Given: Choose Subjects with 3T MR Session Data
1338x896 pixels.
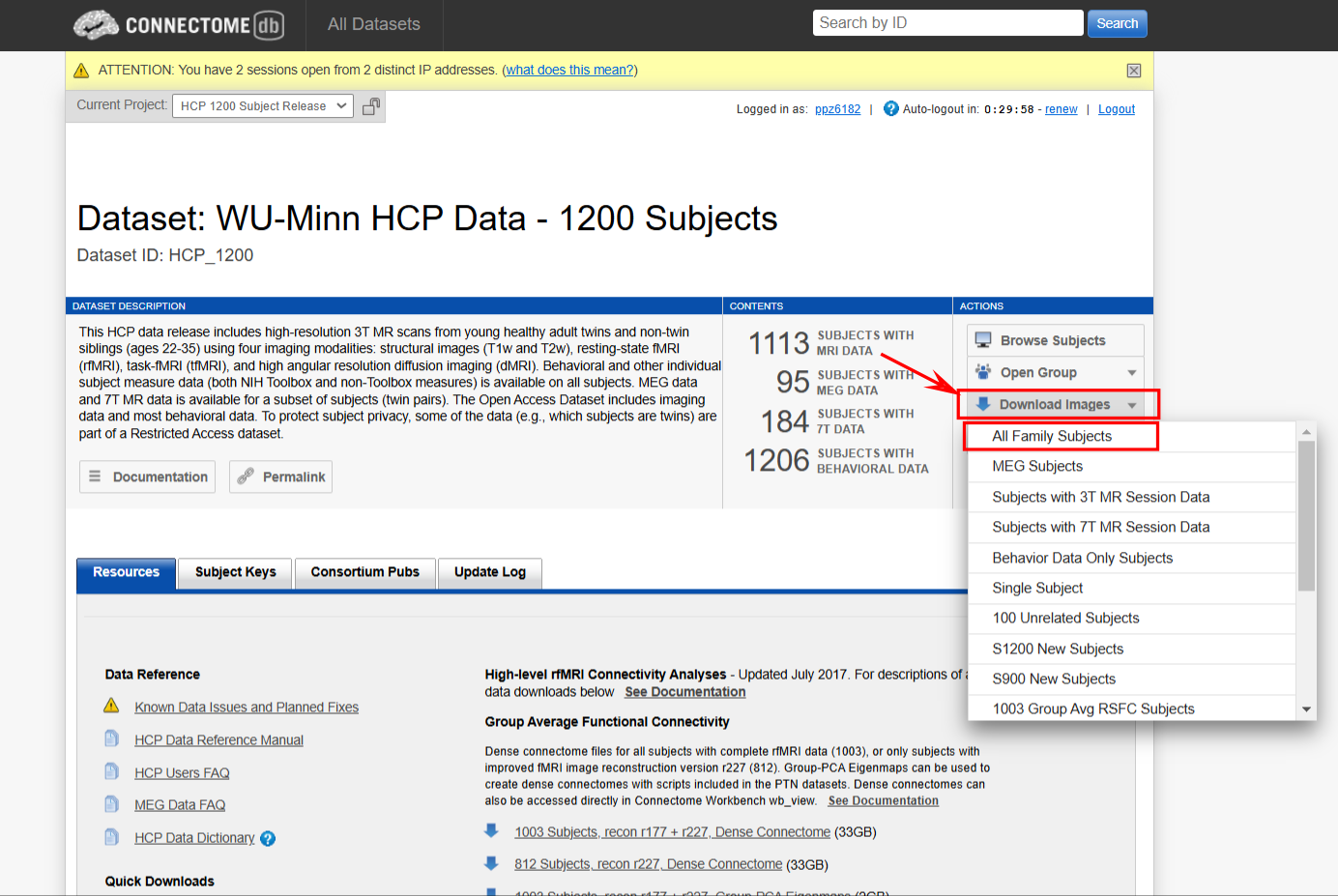Looking at the screenshot, I should (x=1131, y=497).
